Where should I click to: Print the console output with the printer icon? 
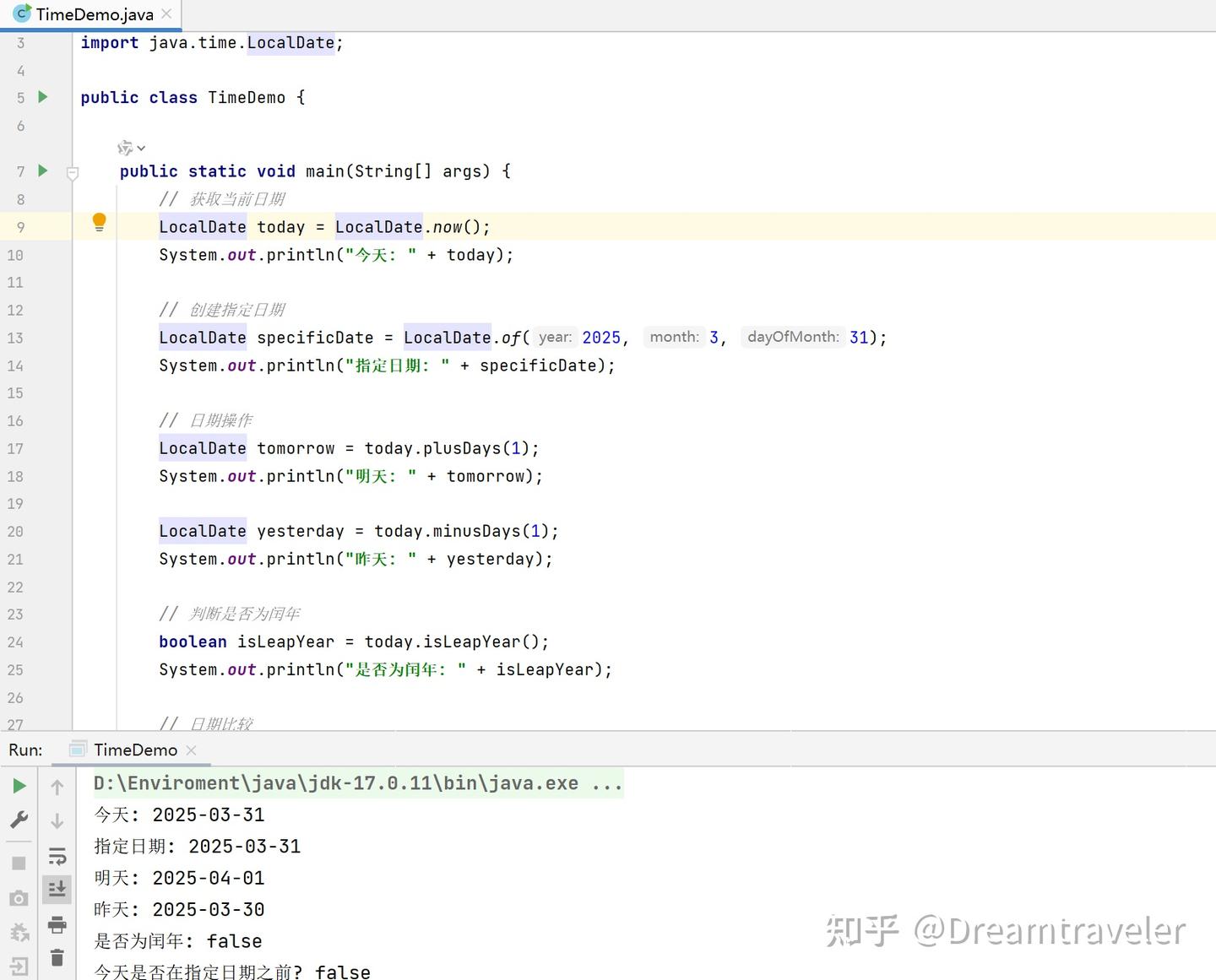(57, 924)
